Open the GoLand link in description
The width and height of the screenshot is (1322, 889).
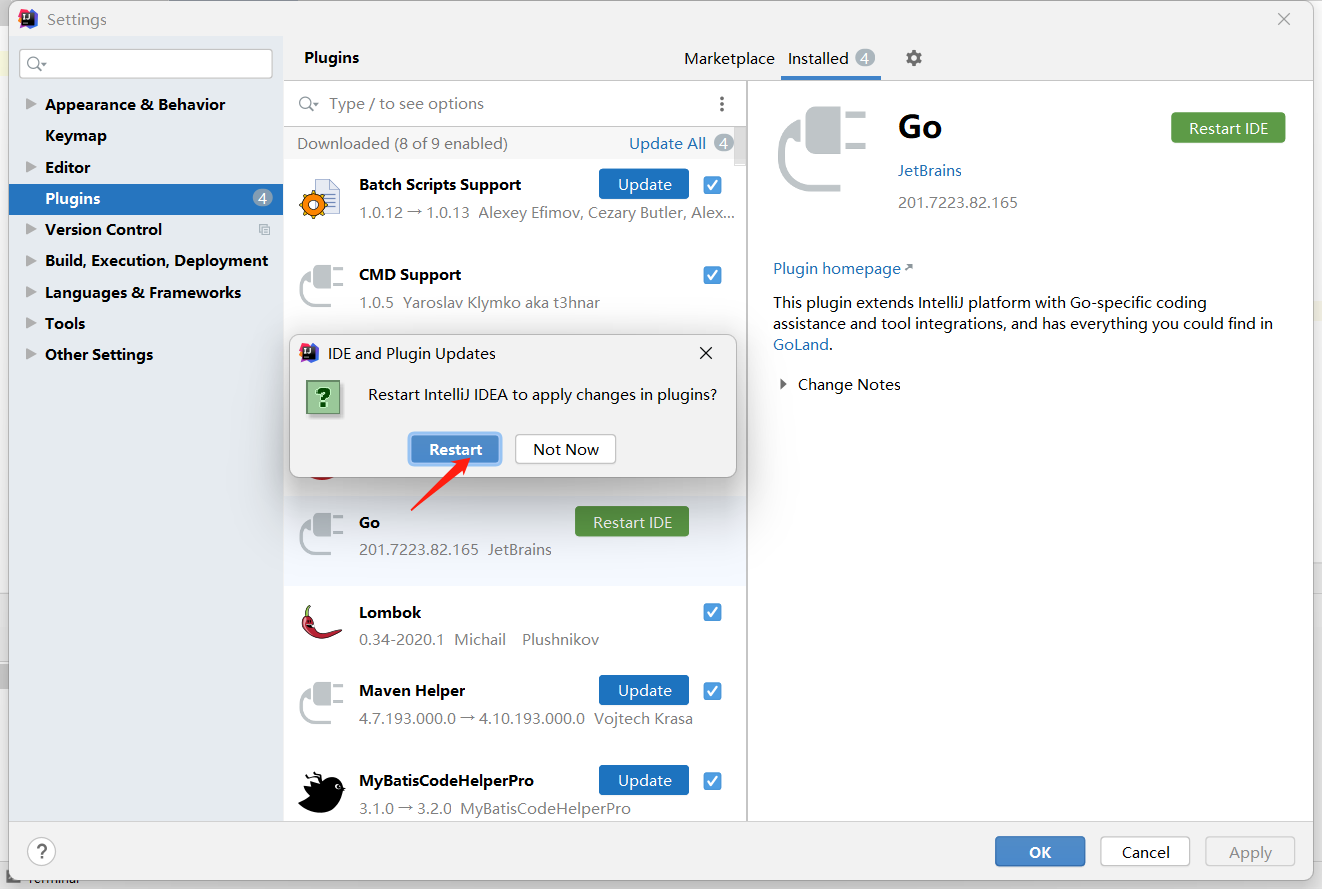(801, 344)
